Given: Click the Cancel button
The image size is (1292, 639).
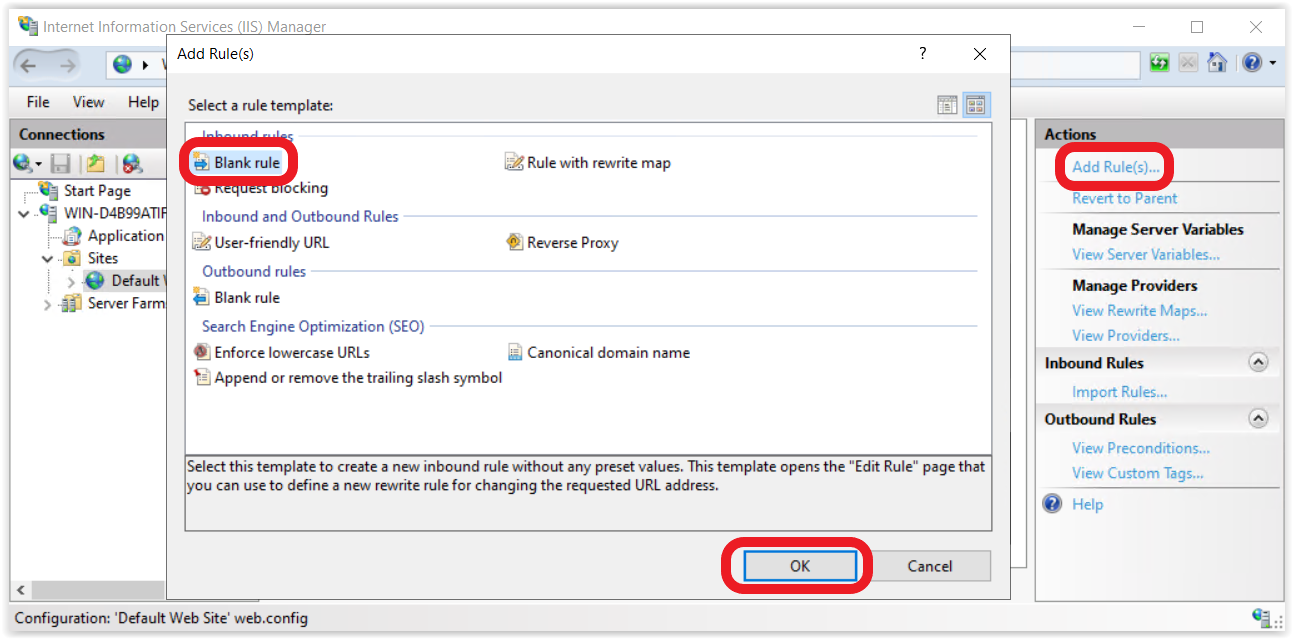Looking at the screenshot, I should point(930,566).
